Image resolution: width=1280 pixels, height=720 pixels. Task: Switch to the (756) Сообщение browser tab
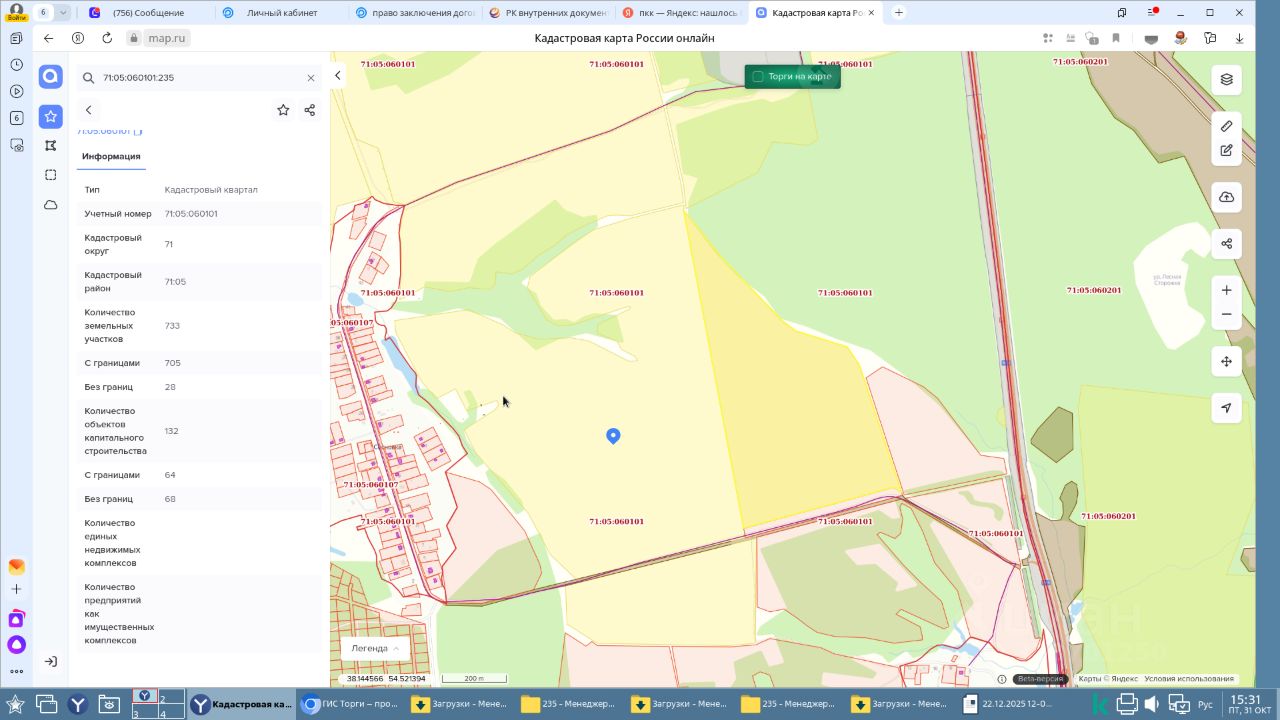[146, 13]
